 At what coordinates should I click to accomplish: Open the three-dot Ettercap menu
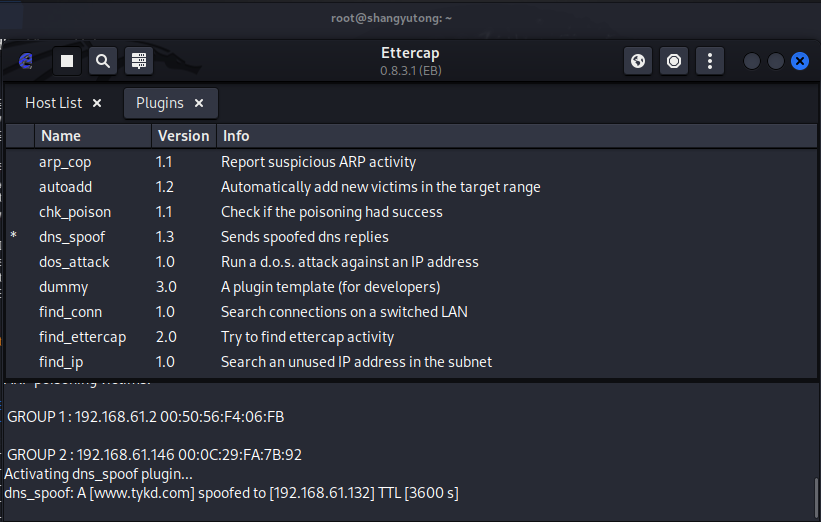click(x=710, y=61)
